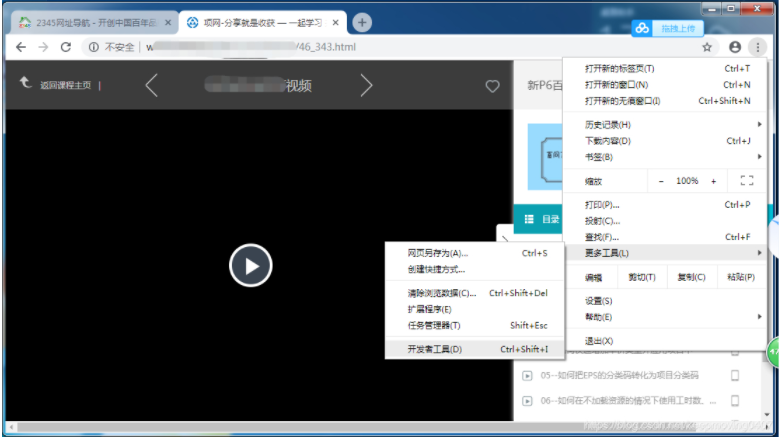Screen dimensions: 779x437
Task: Open a new tab with plus button
Action: coord(362,22)
